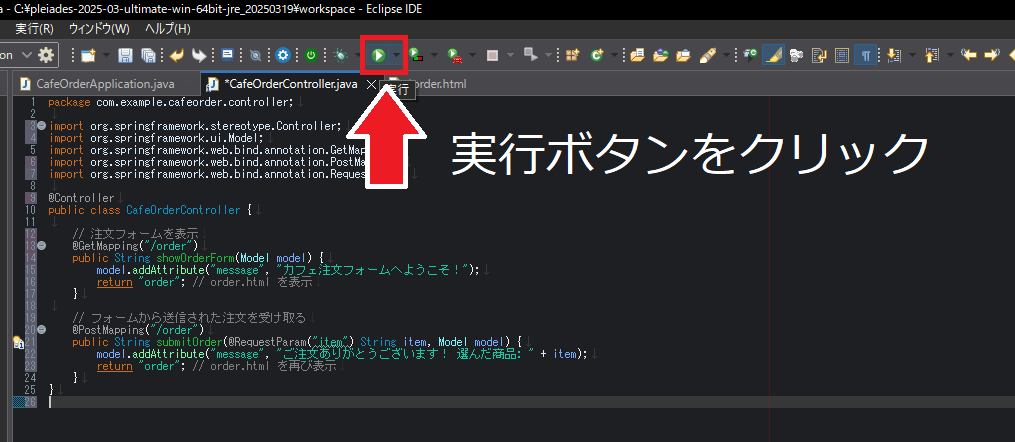Click the blue gear icon in toolbar
The image size is (1015, 442).
[x=283, y=55]
